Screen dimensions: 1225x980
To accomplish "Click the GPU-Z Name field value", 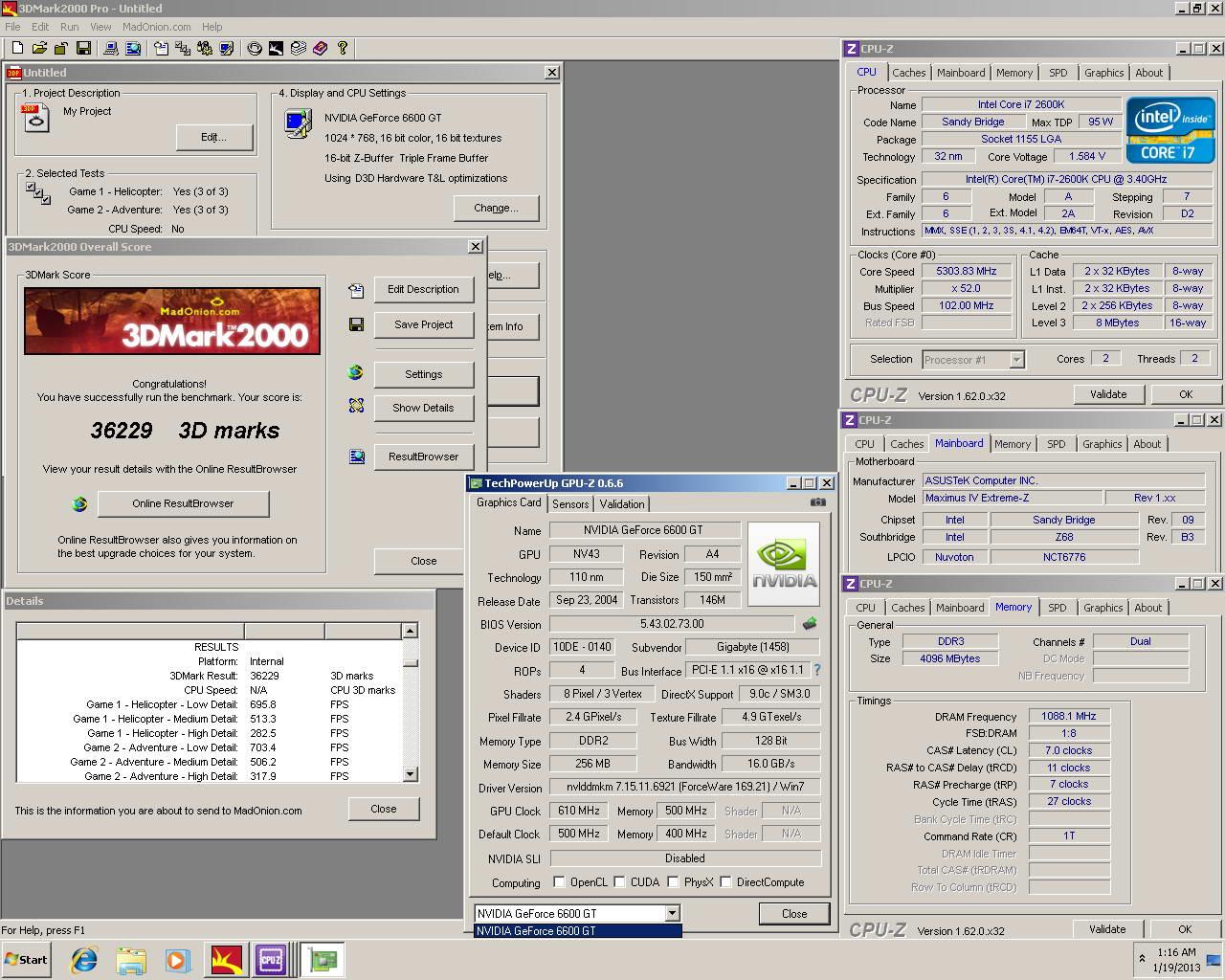I will [644, 530].
